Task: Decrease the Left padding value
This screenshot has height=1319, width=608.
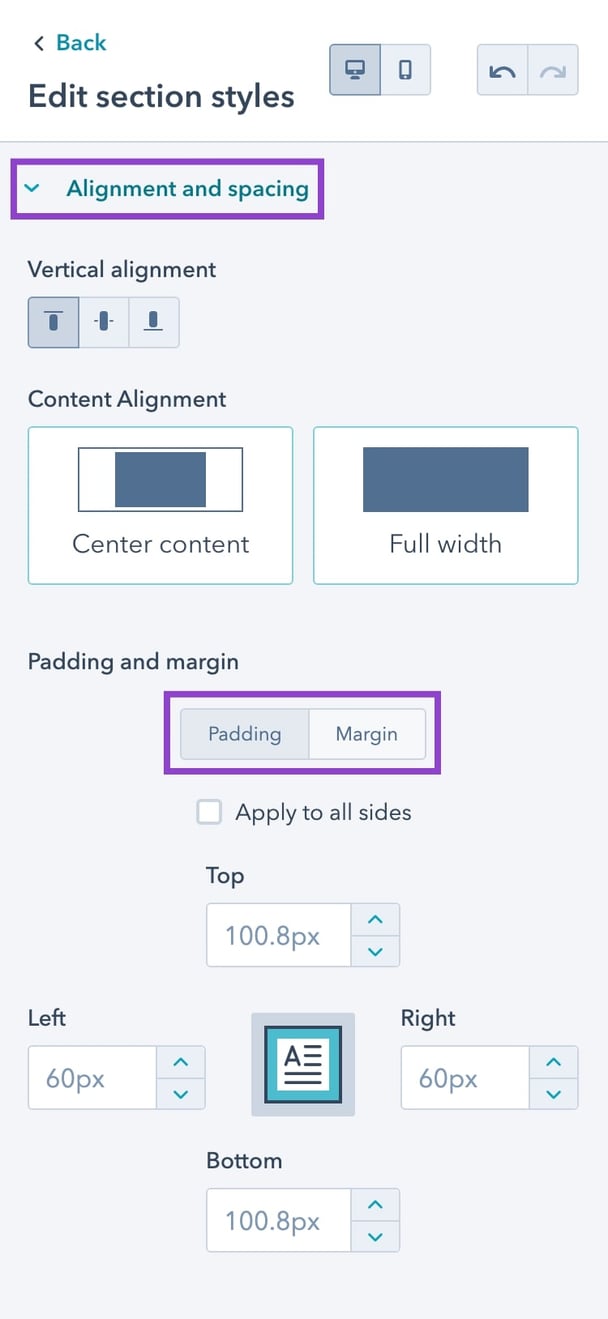Action: [181, 1094]
